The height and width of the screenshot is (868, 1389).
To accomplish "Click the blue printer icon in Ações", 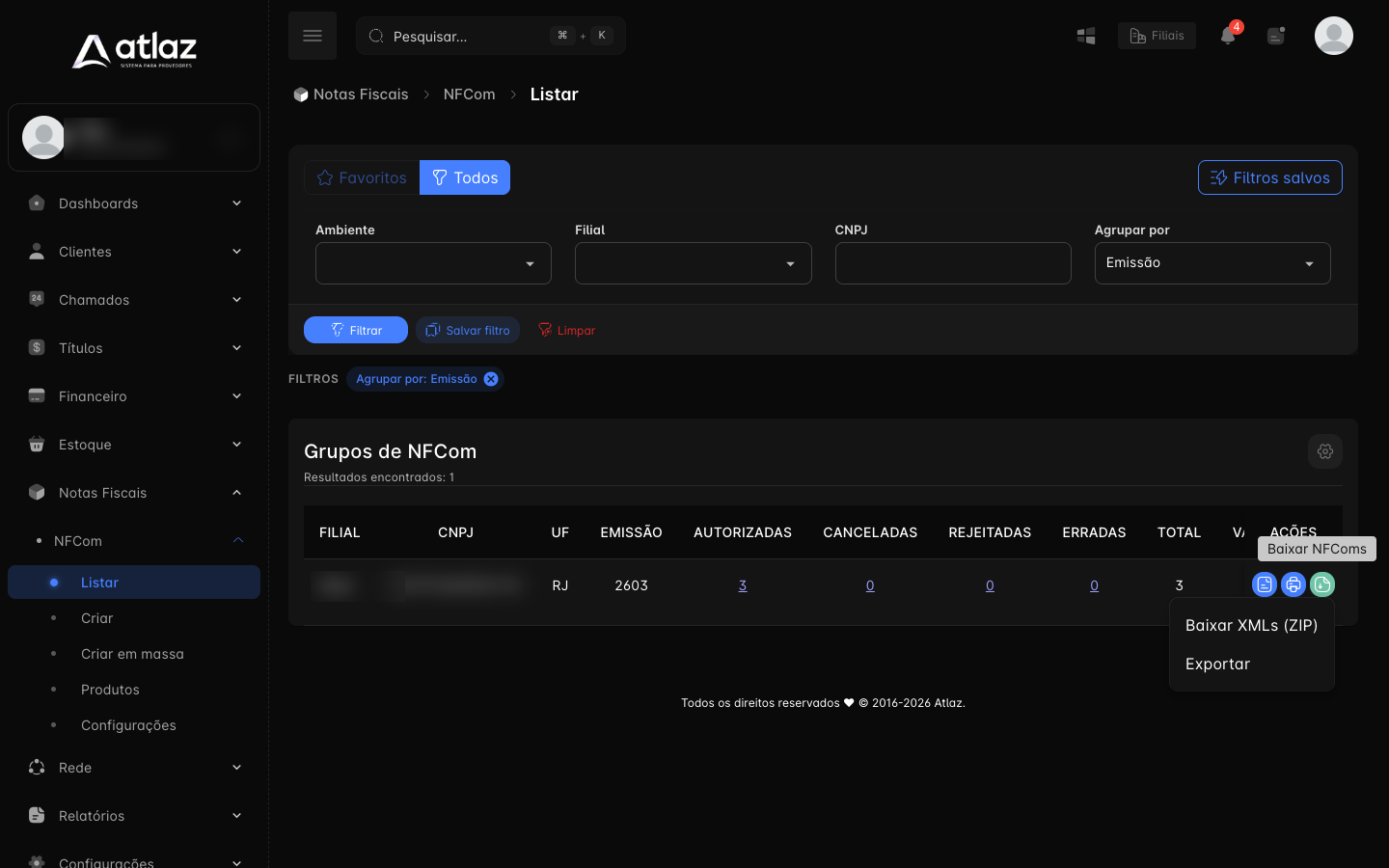I will [1294, 584].
